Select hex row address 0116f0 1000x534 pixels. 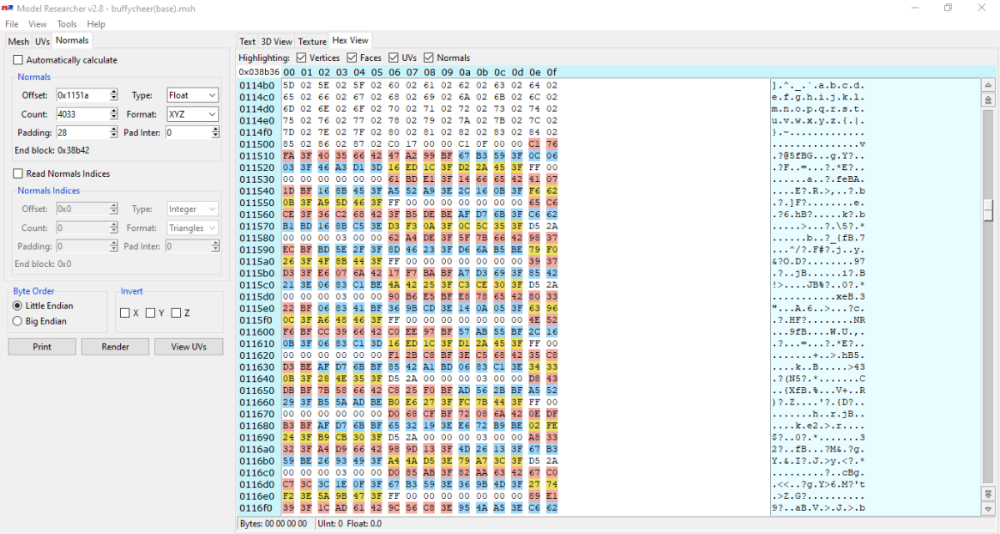click(x=257, y=508)
